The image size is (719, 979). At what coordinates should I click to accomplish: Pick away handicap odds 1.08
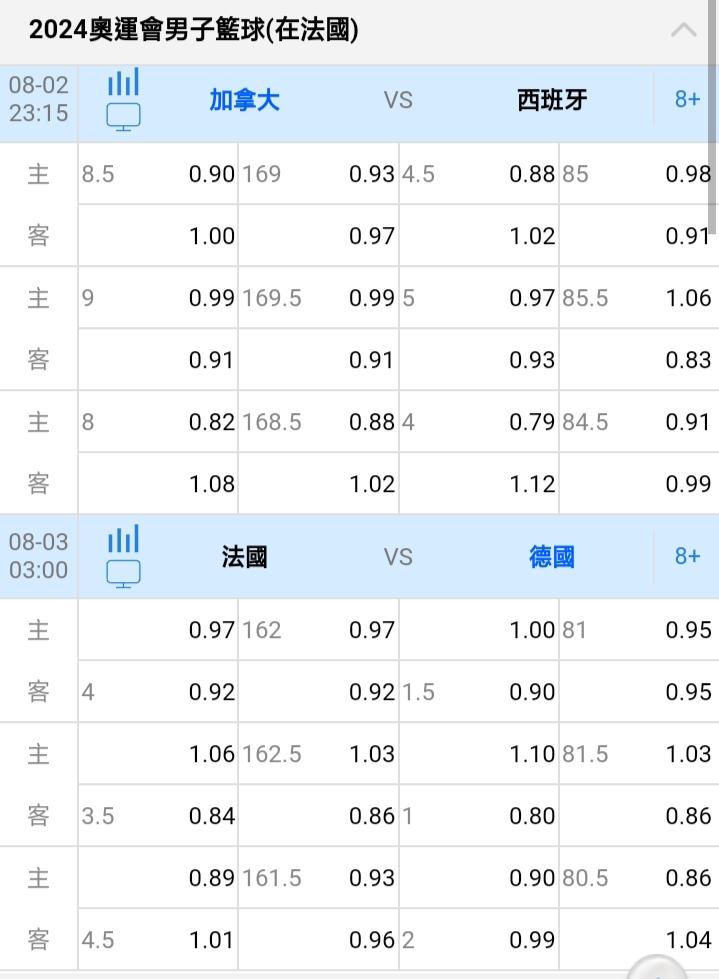point(158,484)
